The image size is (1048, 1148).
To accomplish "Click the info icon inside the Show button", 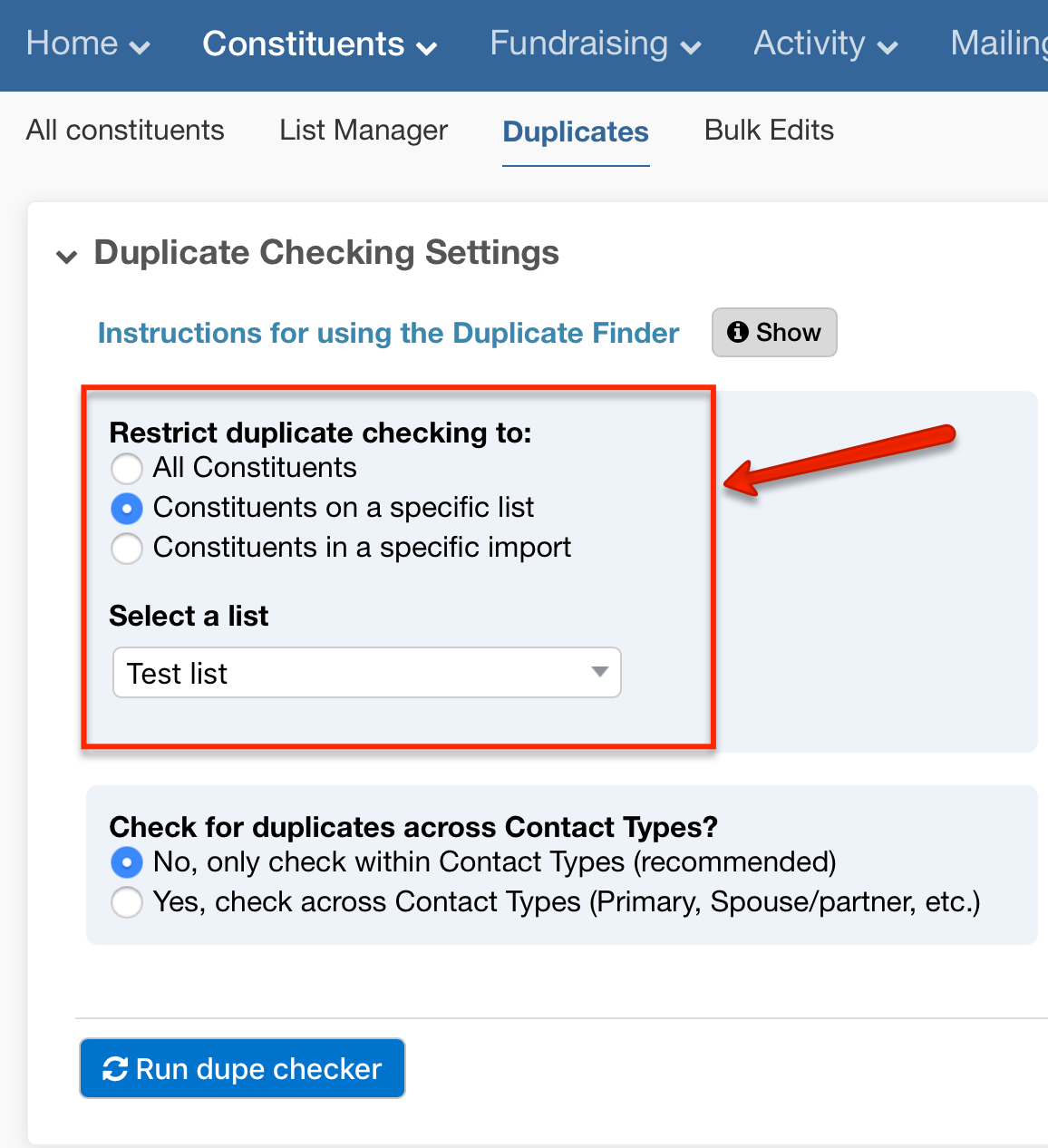I will point(739,332).
